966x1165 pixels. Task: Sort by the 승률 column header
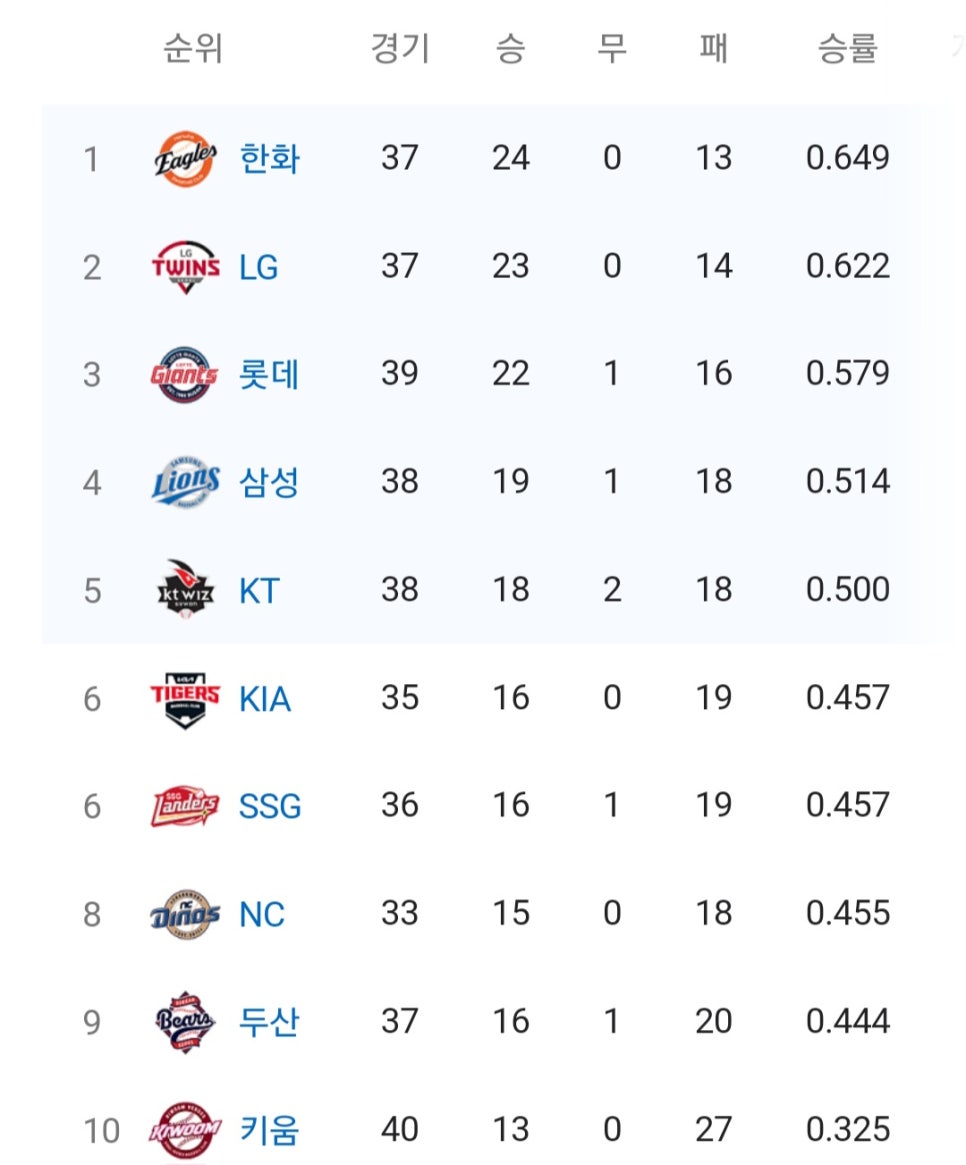pos(848,49)
